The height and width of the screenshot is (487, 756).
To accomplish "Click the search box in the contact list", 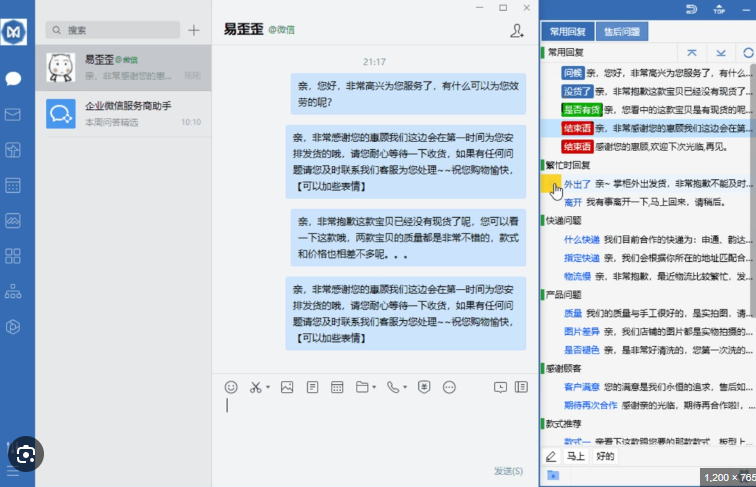I will (113, 30).
